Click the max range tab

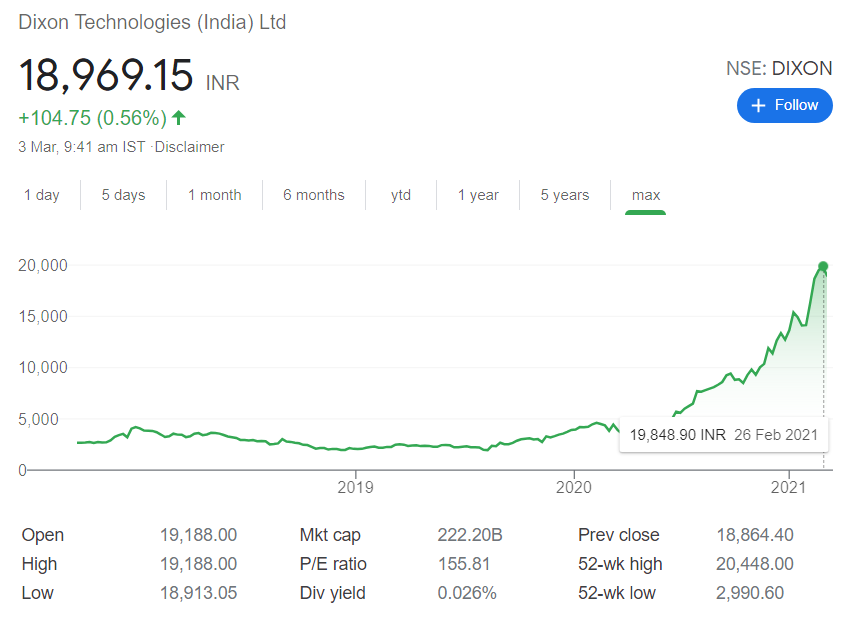click(x=646, y=195)
